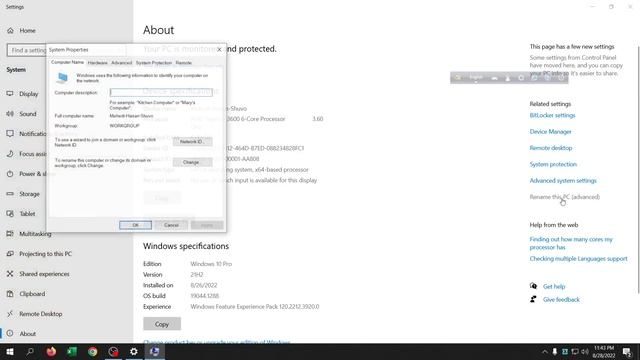
Task: Copy Windows specifications with Copy button
Action: [162, 324]
